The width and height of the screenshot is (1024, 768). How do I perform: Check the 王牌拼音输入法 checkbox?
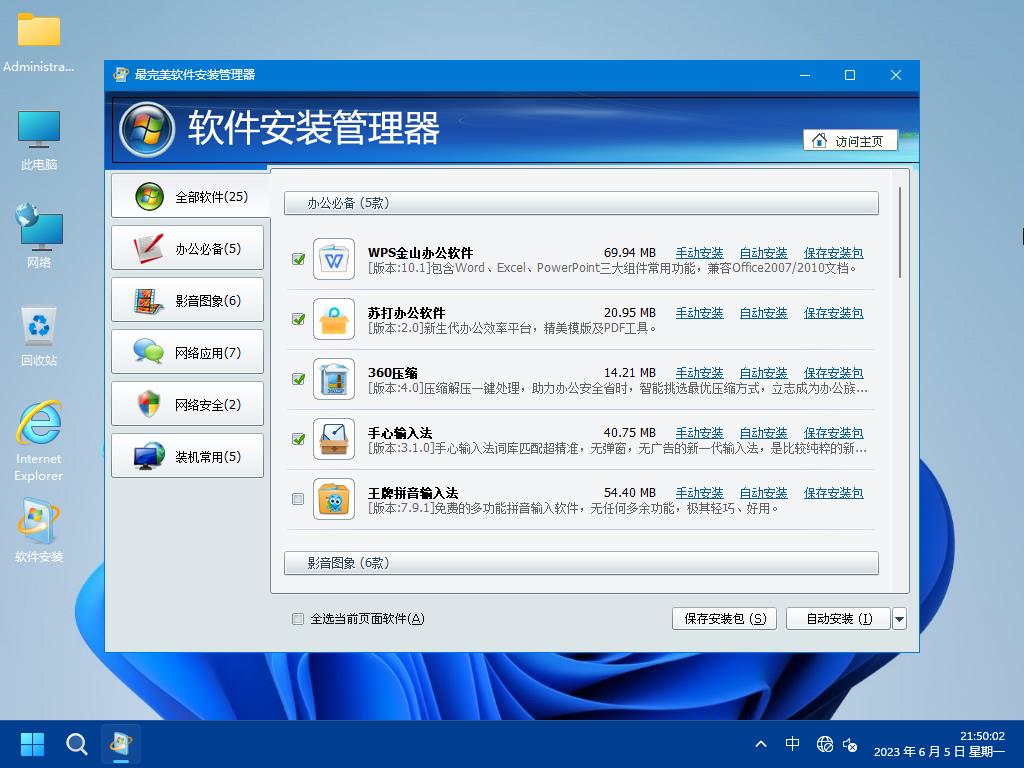(298, 499)
